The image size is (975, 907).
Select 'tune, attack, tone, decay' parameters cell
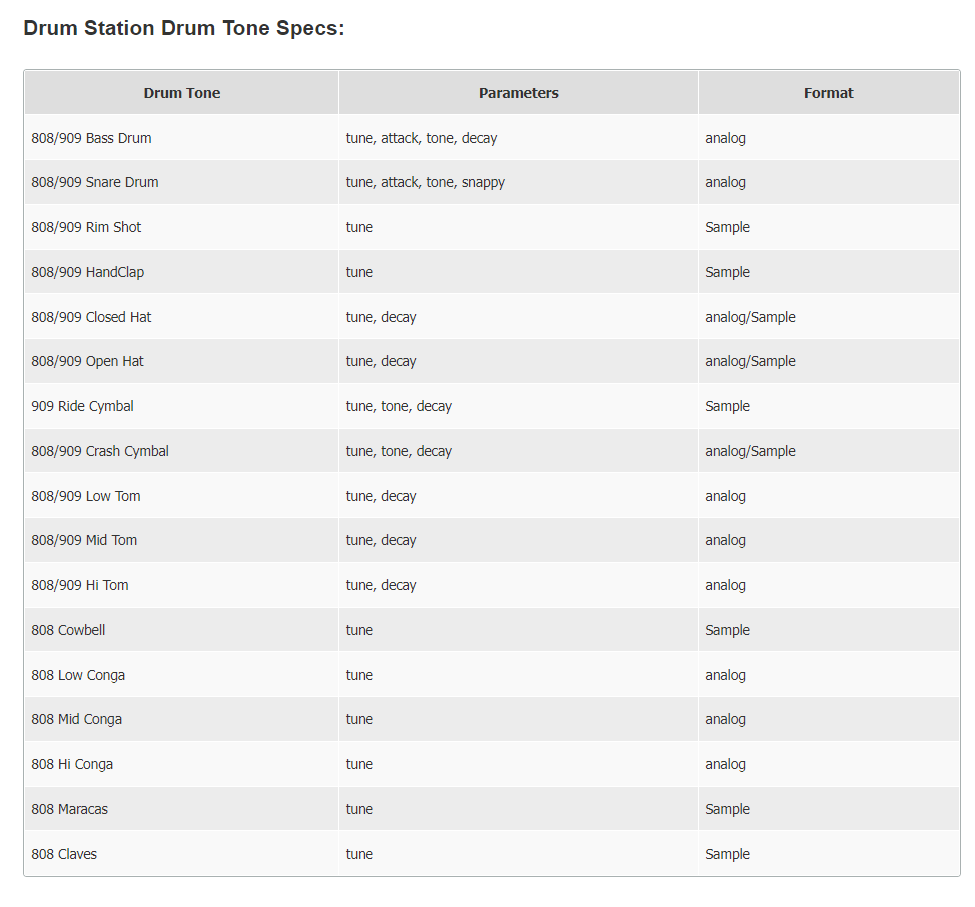pyautogui.click(x=519, y=138)
